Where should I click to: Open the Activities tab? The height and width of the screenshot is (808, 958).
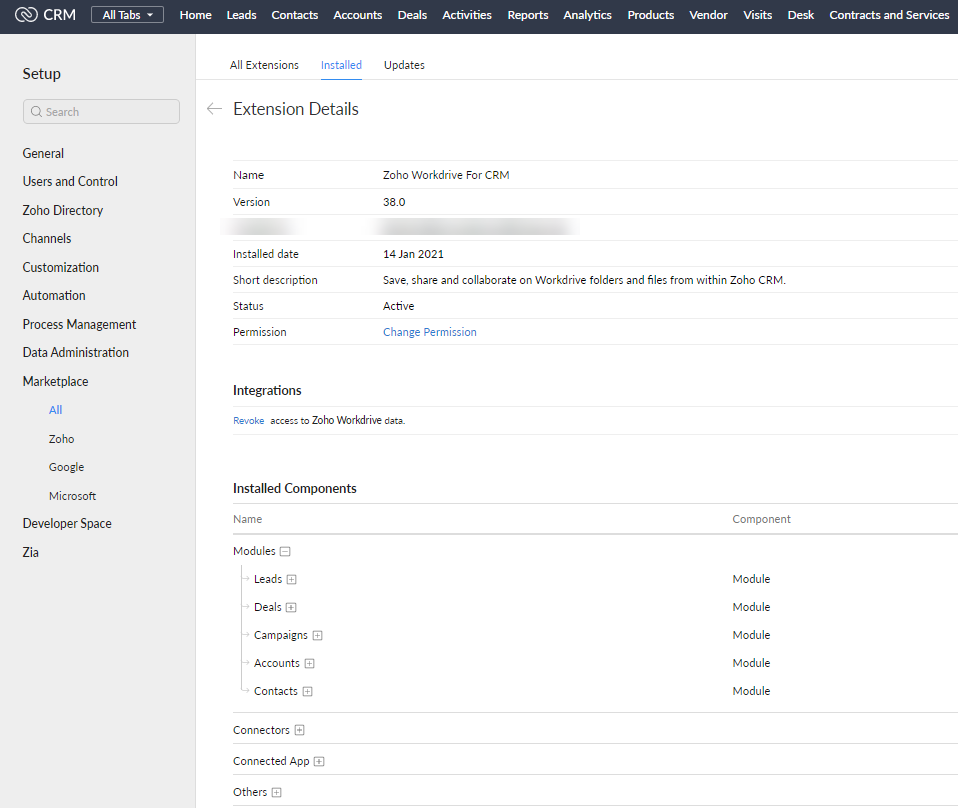[467, 15]
